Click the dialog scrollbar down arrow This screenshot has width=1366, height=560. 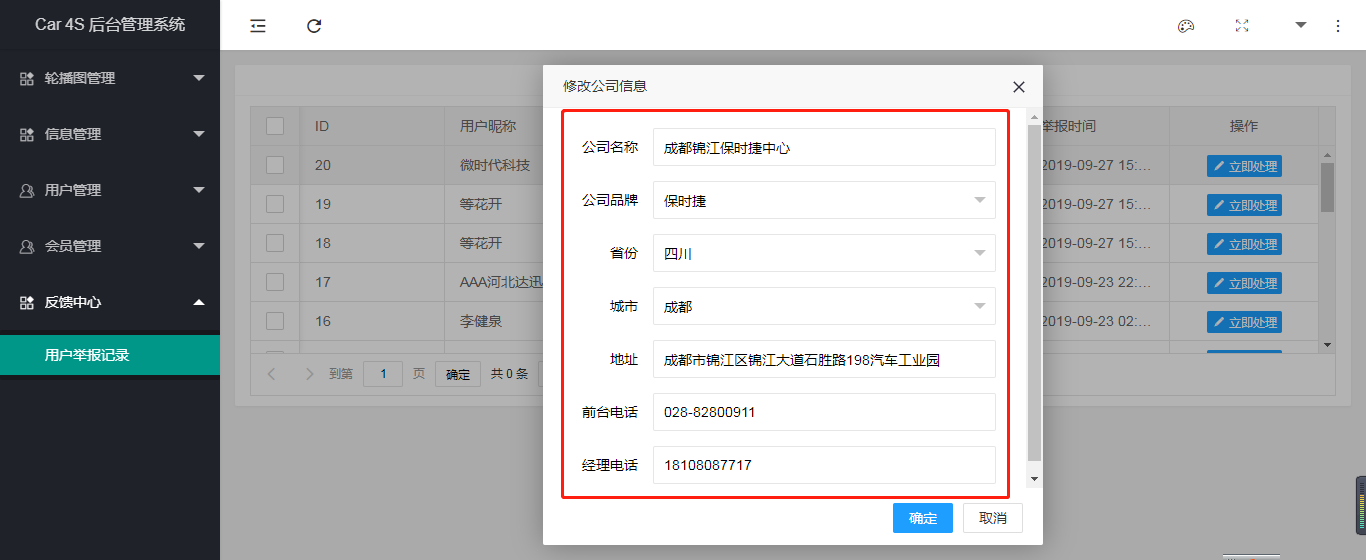(x=1034, y=480)
